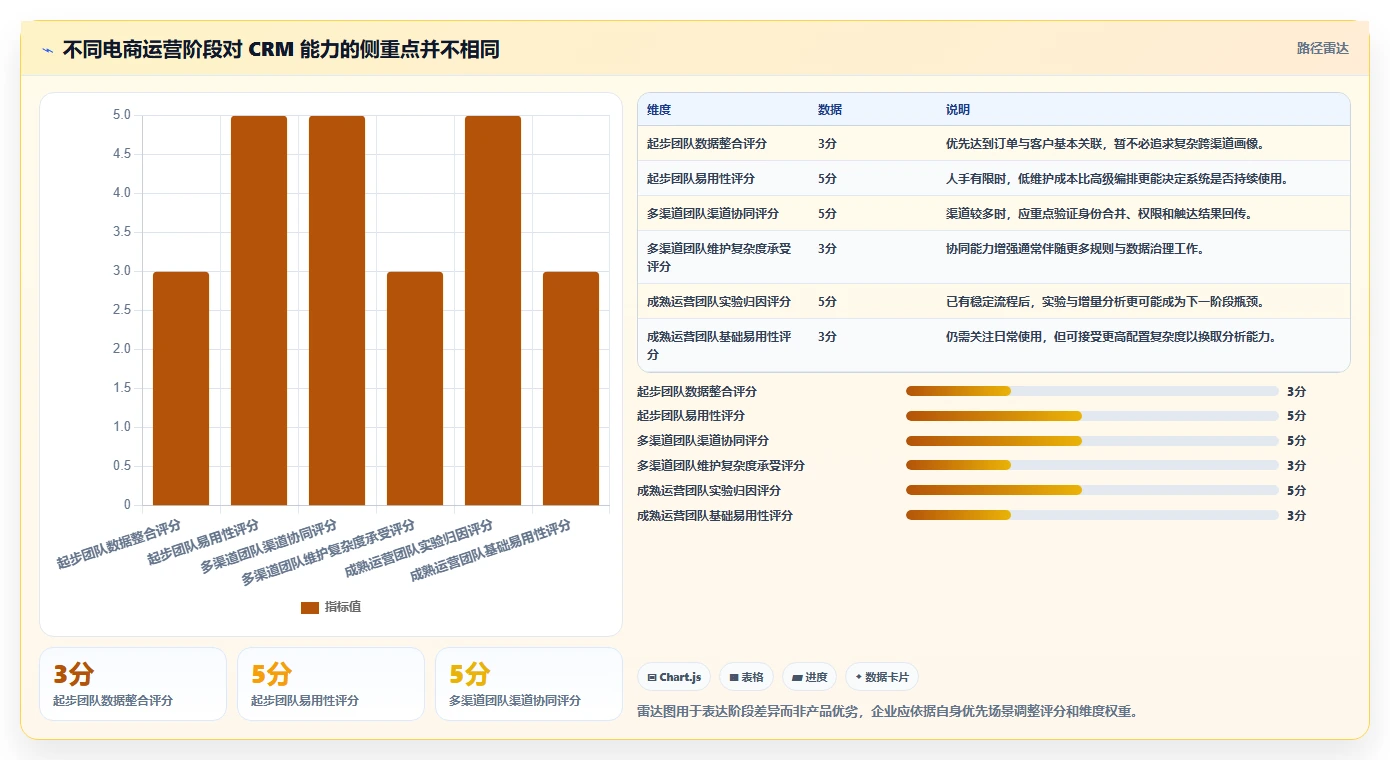Click the 维度 column header
This screenshot has height=760, width=1390.
tap(659, 110)
